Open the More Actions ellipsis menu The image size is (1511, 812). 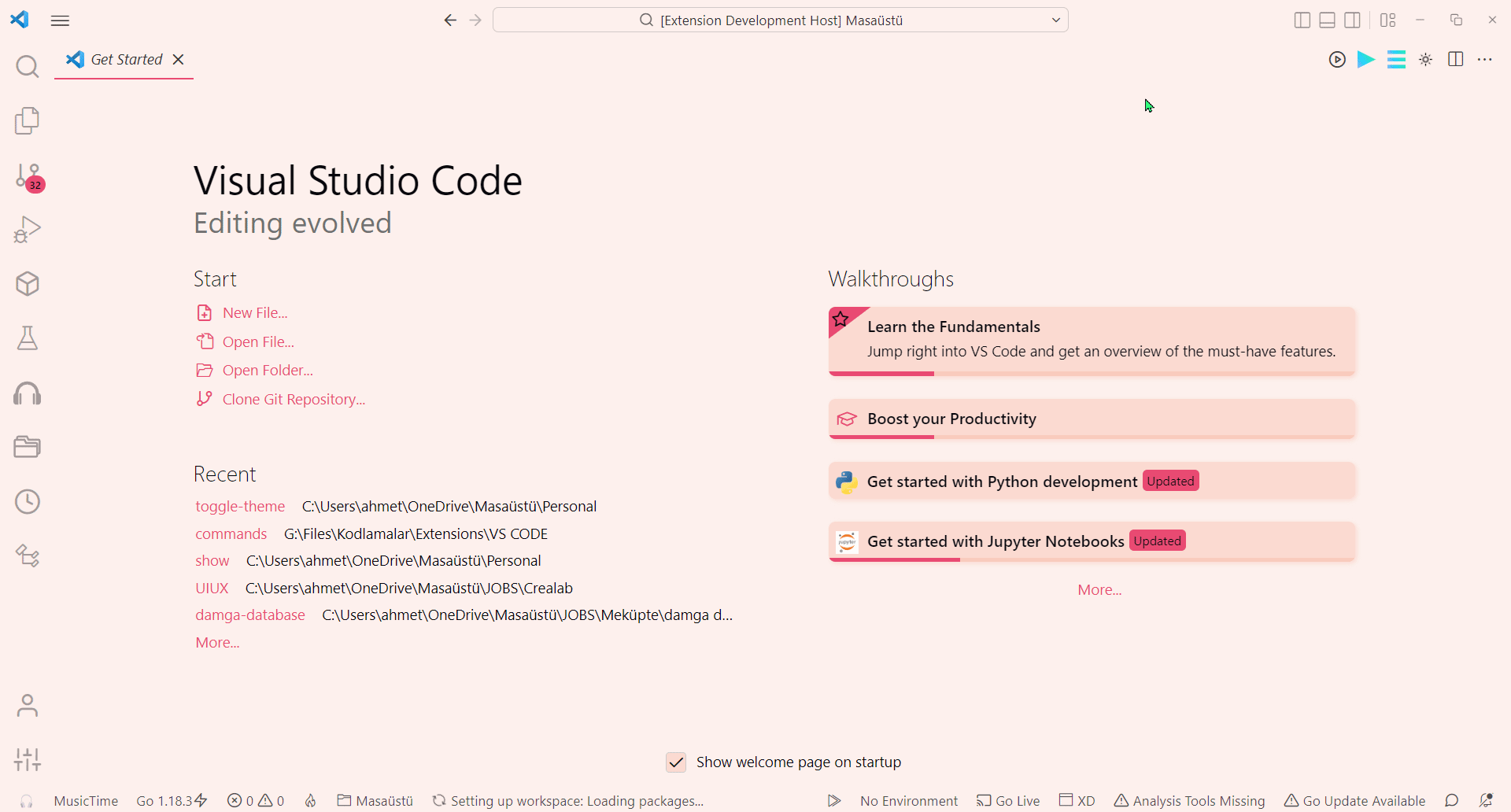point(1485,60)
